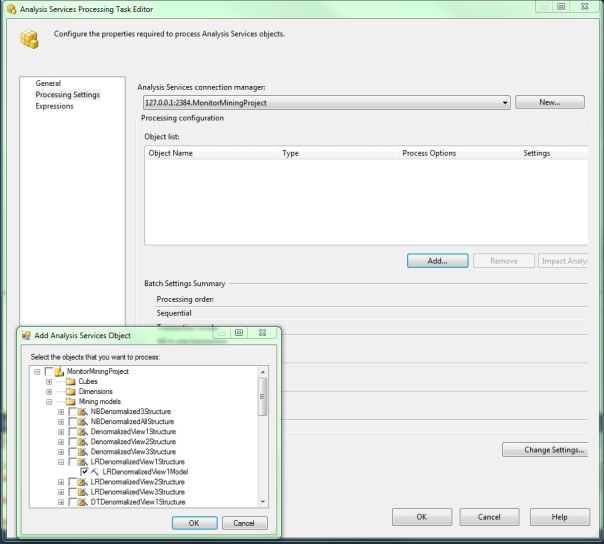Open the General page
This screenshot has height=544, width=604.
coord(48,83)
